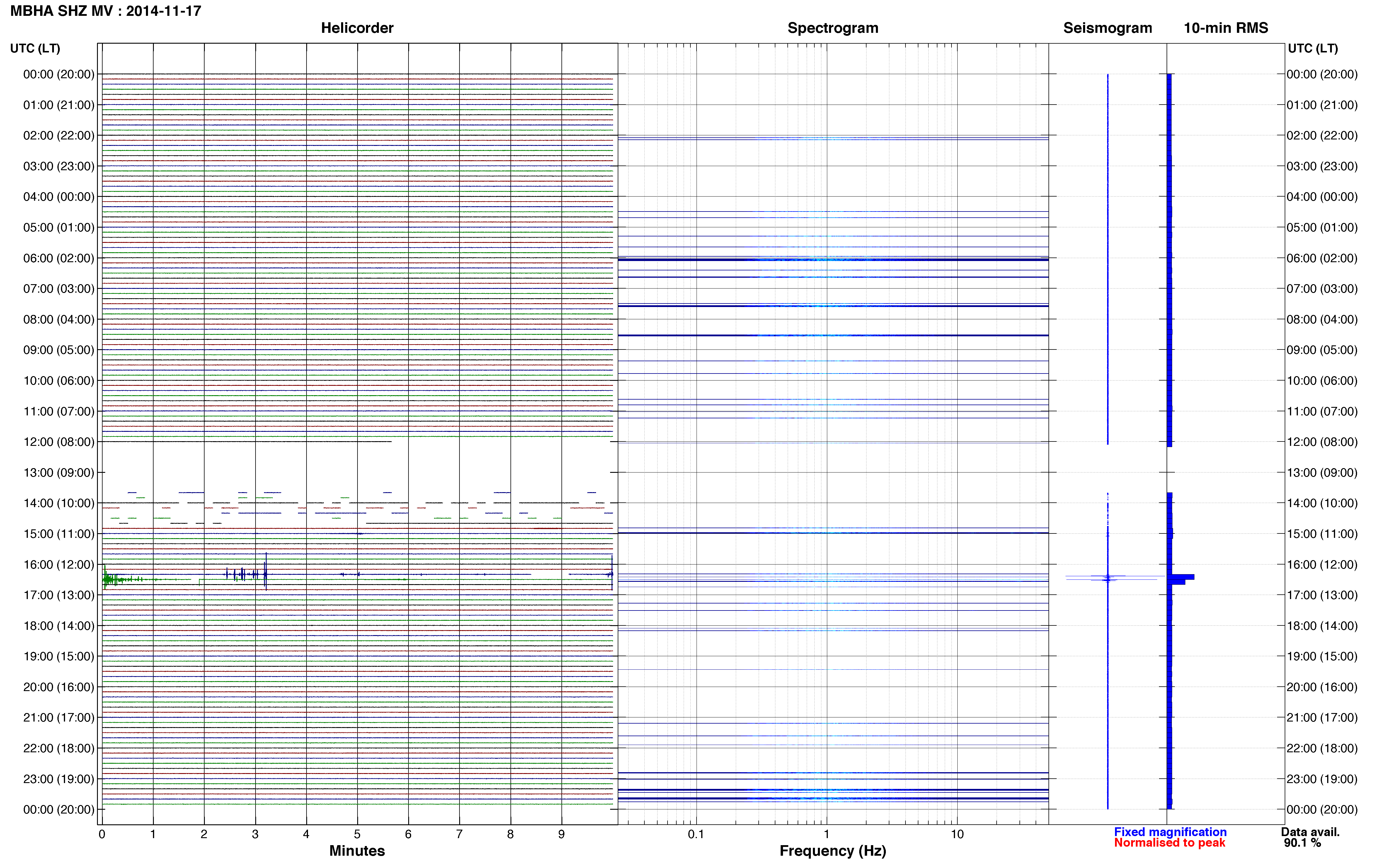
Task: Click the 'Fixed magnification' legend text
Action: pos(1170,832)
